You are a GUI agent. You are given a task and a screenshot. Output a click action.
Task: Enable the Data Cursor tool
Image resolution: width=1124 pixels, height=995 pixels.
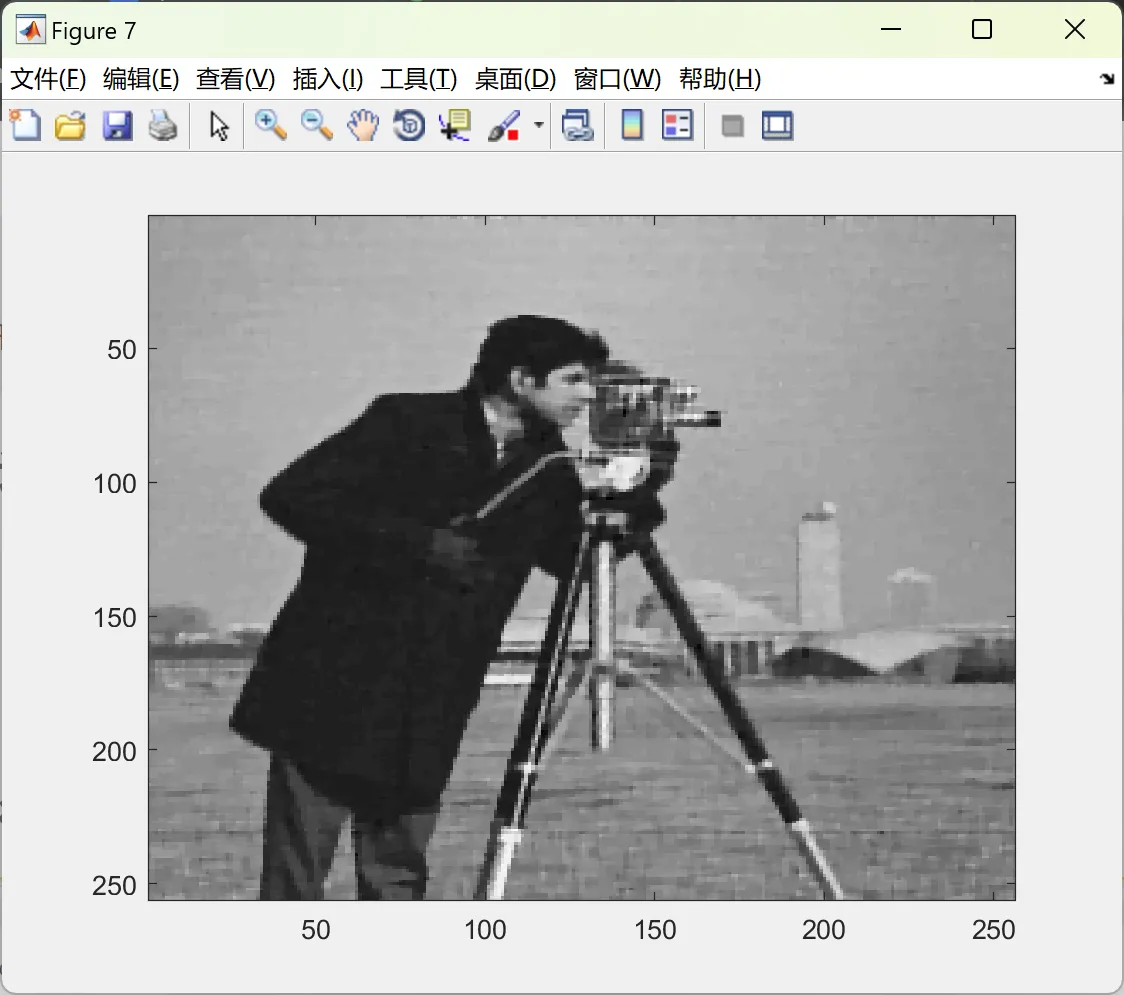[455, 125]
